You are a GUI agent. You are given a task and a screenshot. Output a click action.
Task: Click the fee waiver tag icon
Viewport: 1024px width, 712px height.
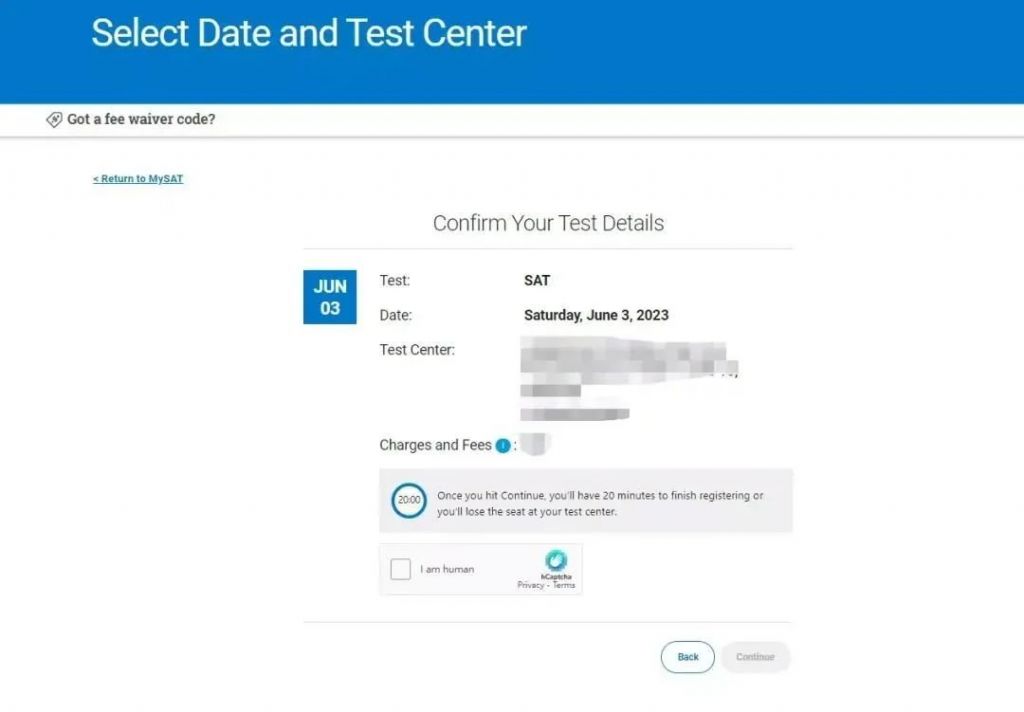54,120
